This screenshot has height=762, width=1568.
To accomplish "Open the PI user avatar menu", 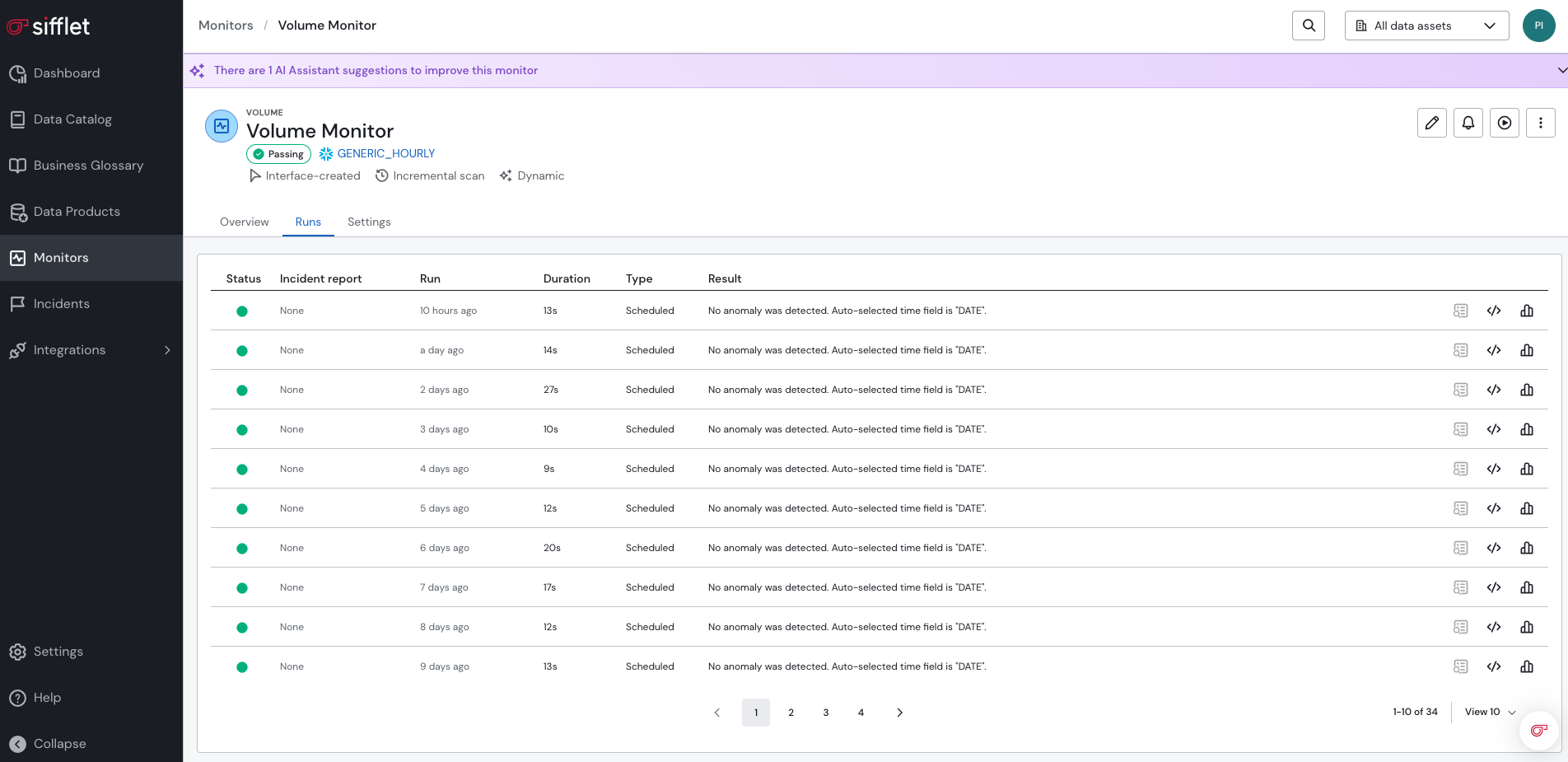I will tap(1538, 26).
